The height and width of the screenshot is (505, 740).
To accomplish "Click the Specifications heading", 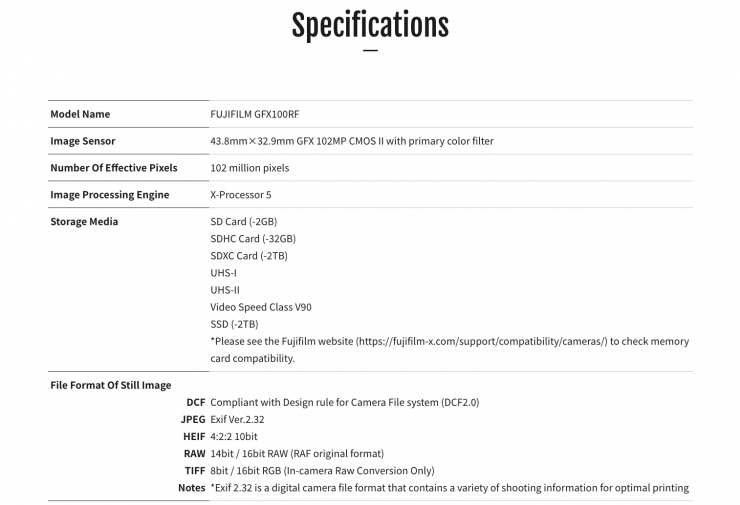I will click(370, 25).
